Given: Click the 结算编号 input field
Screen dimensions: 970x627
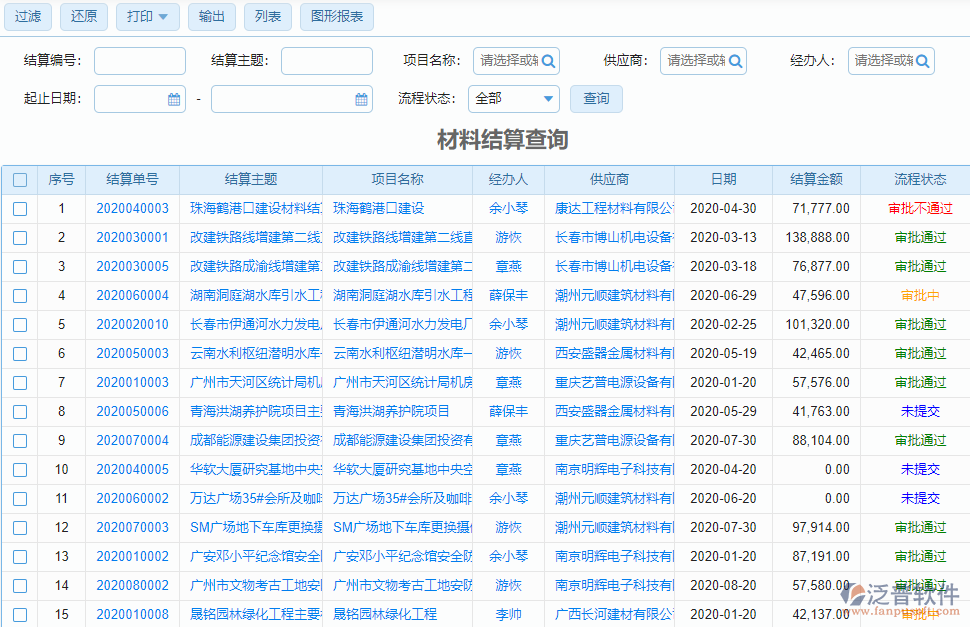Looking at the screenshot, I should (x=140, y=61).
